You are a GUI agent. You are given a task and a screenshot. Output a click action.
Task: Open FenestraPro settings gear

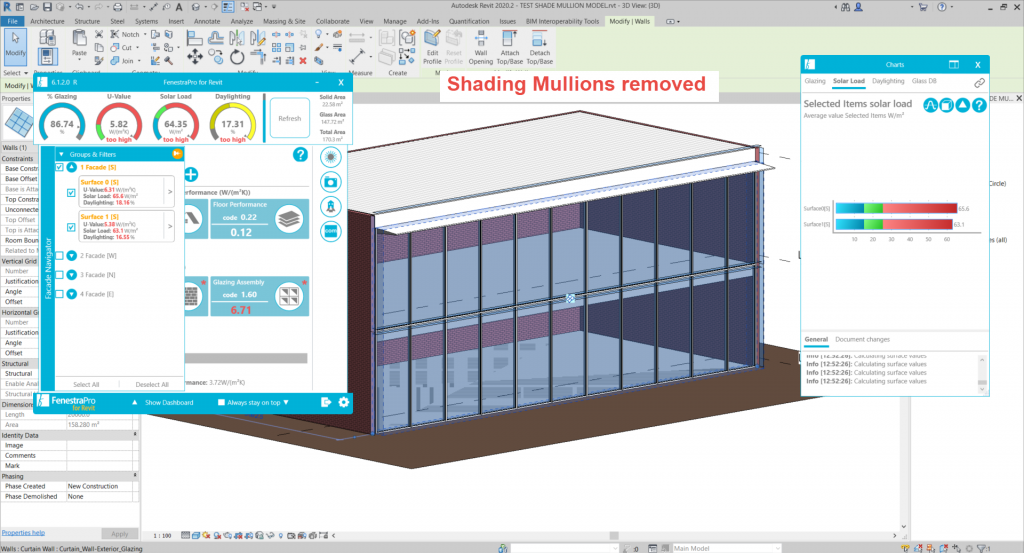[x=344, y=402]
